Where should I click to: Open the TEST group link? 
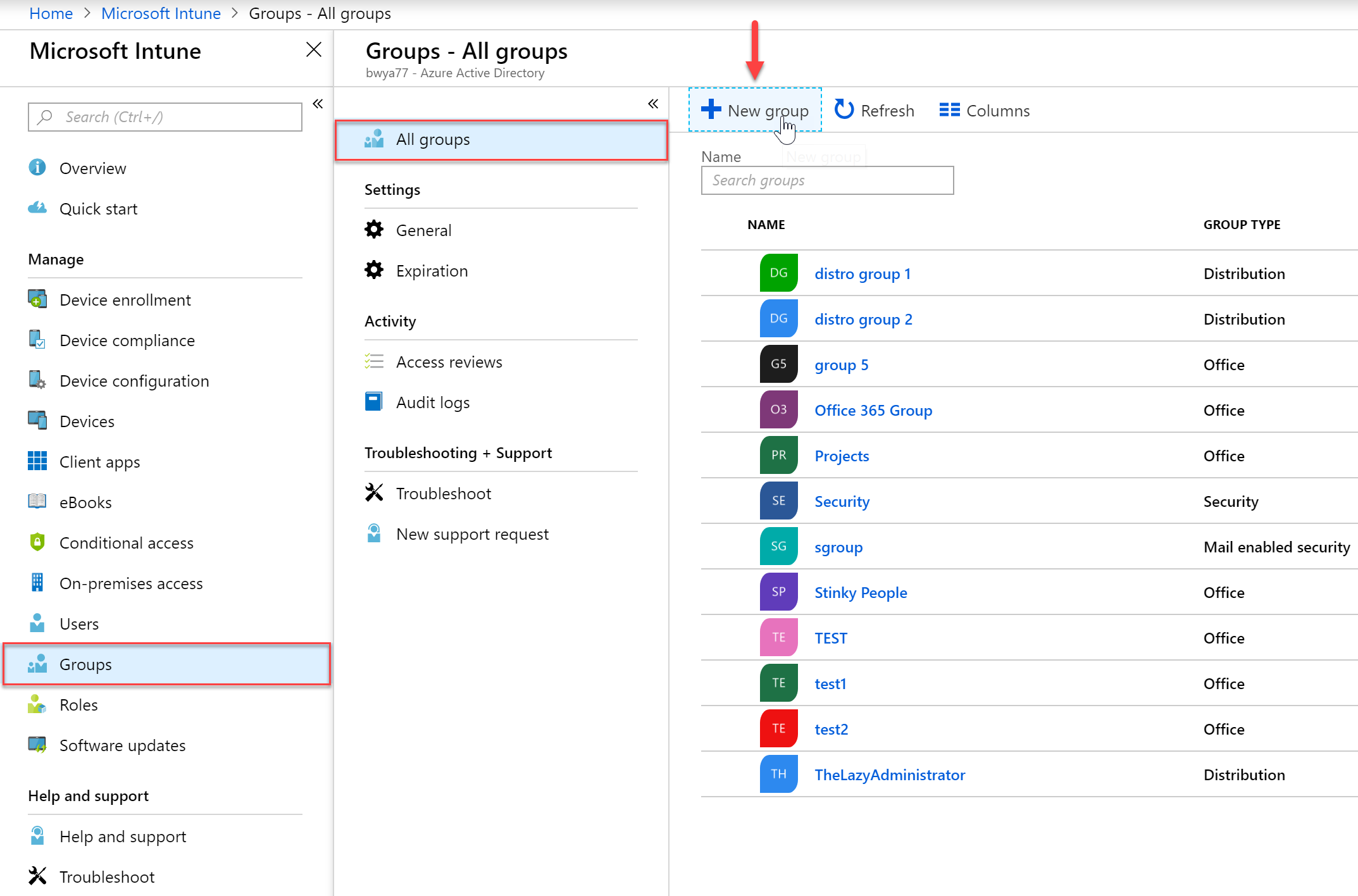click(x=831, y=638)
